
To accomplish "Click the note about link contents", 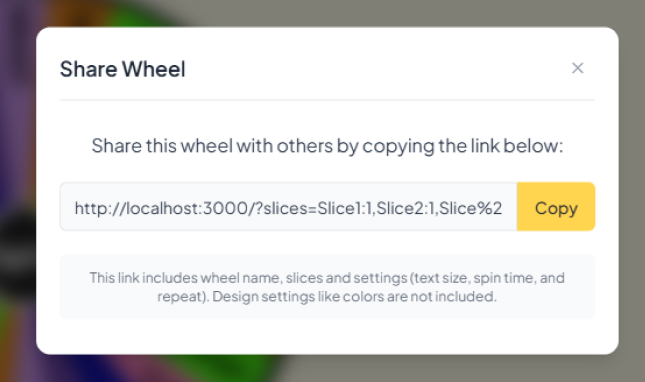I will click(327, 287).
